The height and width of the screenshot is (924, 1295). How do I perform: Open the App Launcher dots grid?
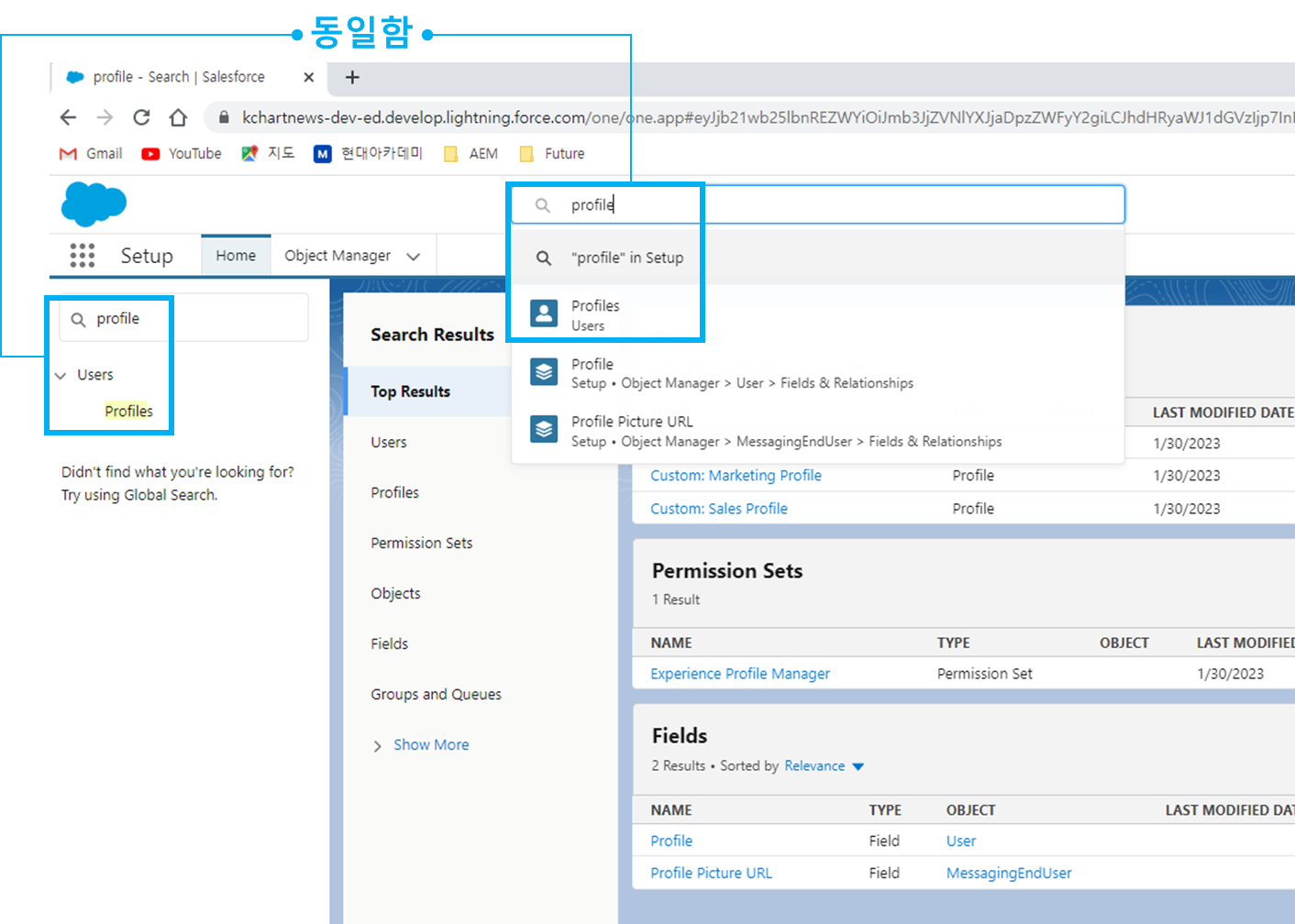(x=83, y=255)
